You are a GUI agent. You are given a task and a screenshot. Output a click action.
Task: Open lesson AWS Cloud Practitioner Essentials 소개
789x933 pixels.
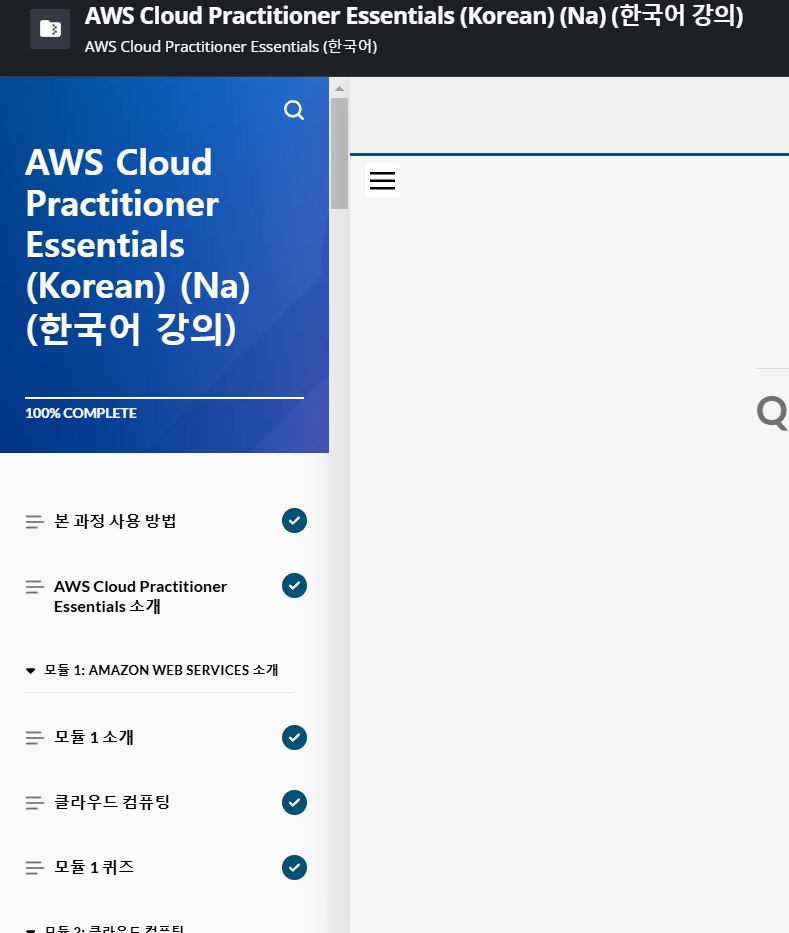coord(140,596)
